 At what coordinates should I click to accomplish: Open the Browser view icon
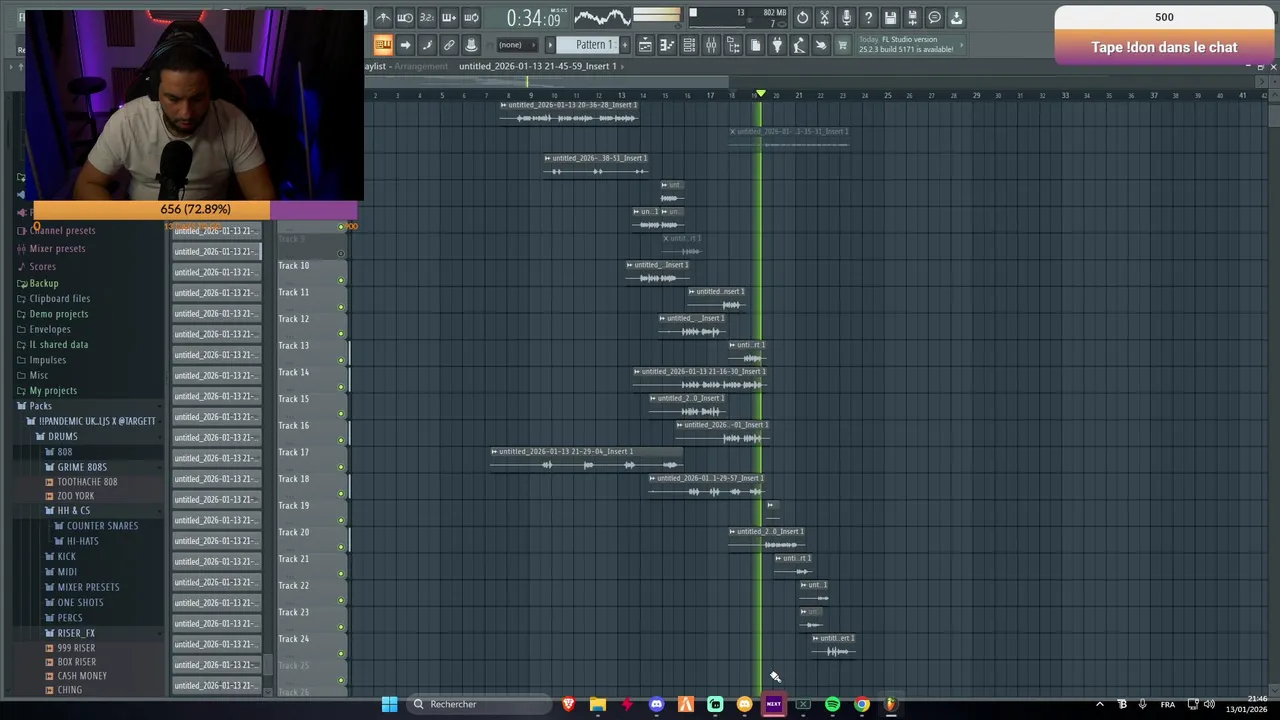click(x=733, y=45)
